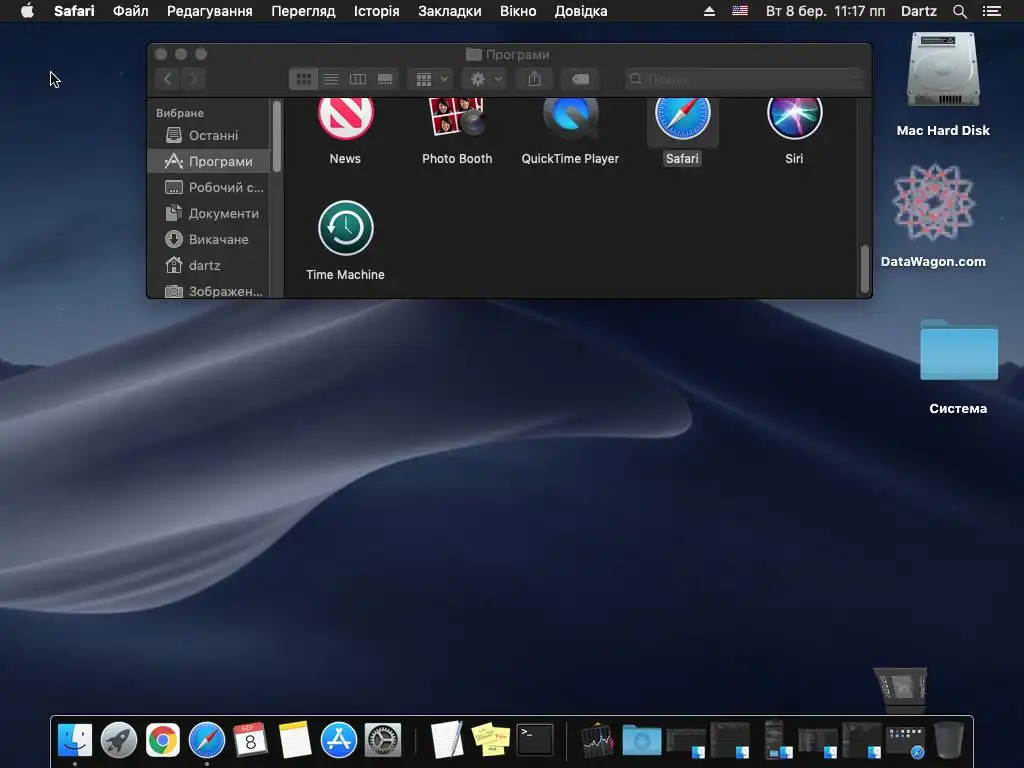Open the Історія menu
The width and height of the screenshot is (1024, 768).
[376, 11]
